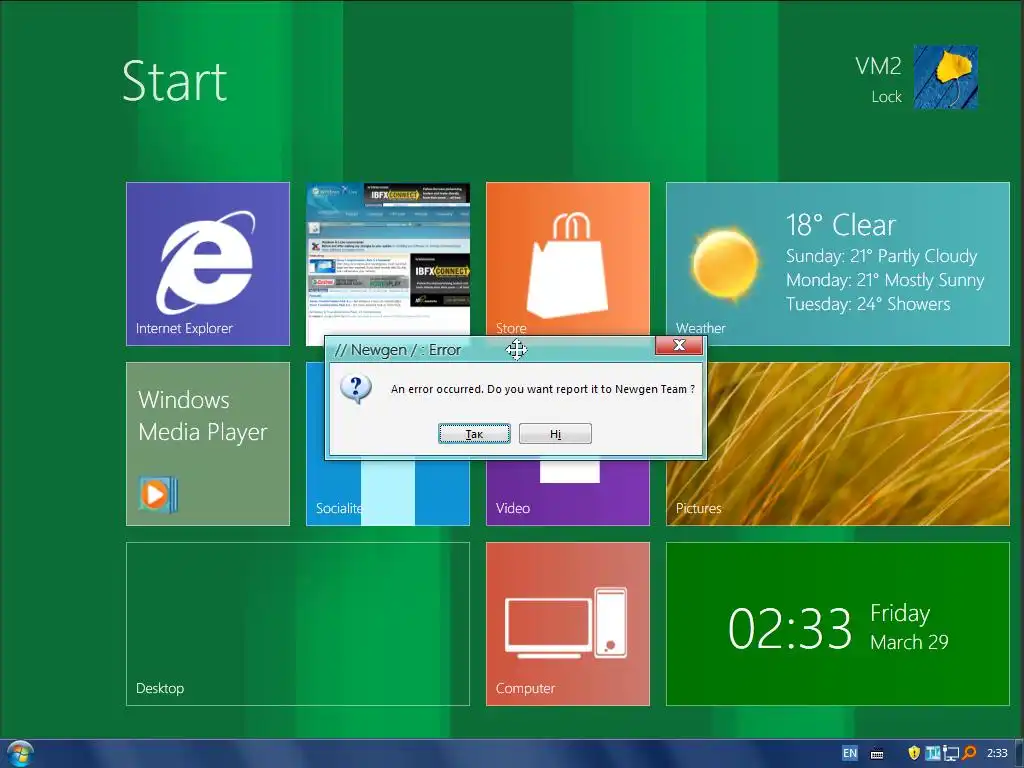Click the EN language indicator in taskbar
This screenshot has width=1024, height=768.
[850, 753]
